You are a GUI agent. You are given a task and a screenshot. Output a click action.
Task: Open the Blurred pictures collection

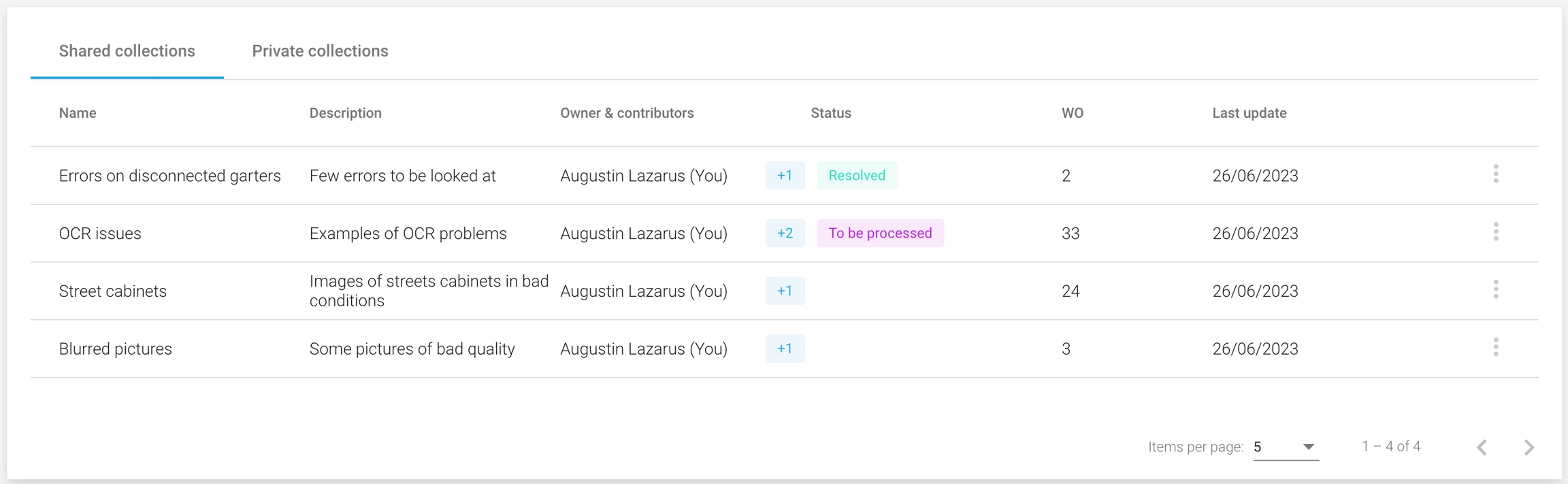tap(116, 349)
